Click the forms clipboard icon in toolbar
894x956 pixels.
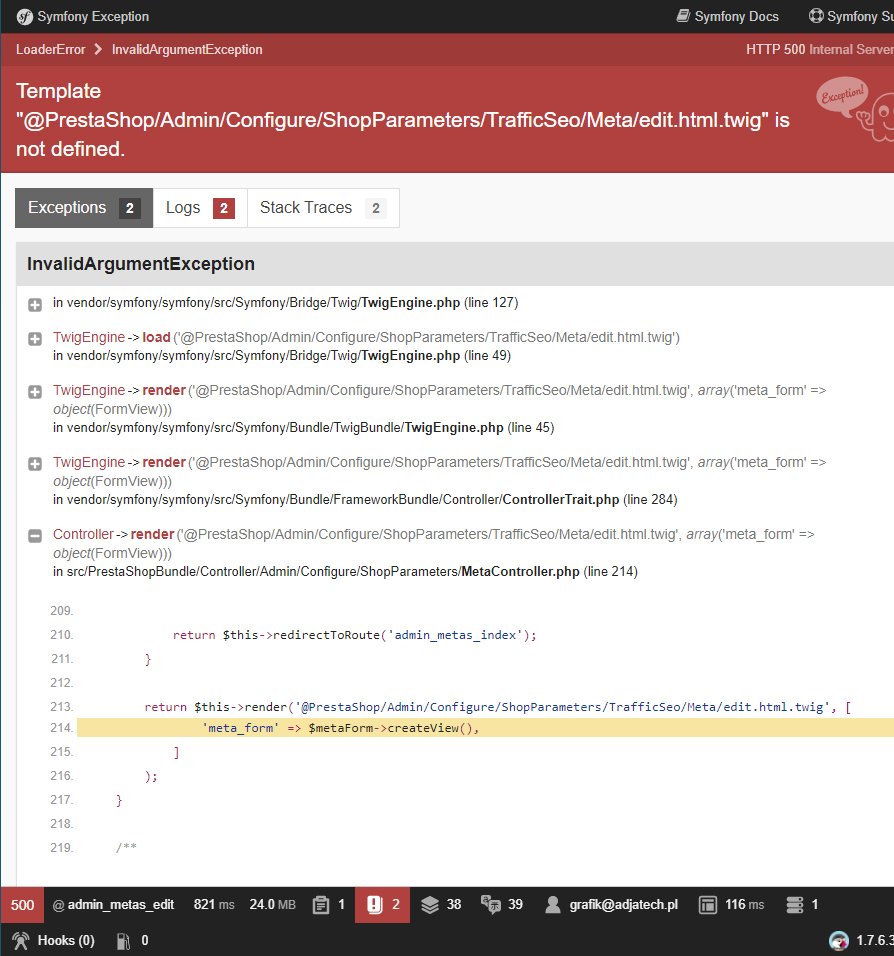click(321, 905)
